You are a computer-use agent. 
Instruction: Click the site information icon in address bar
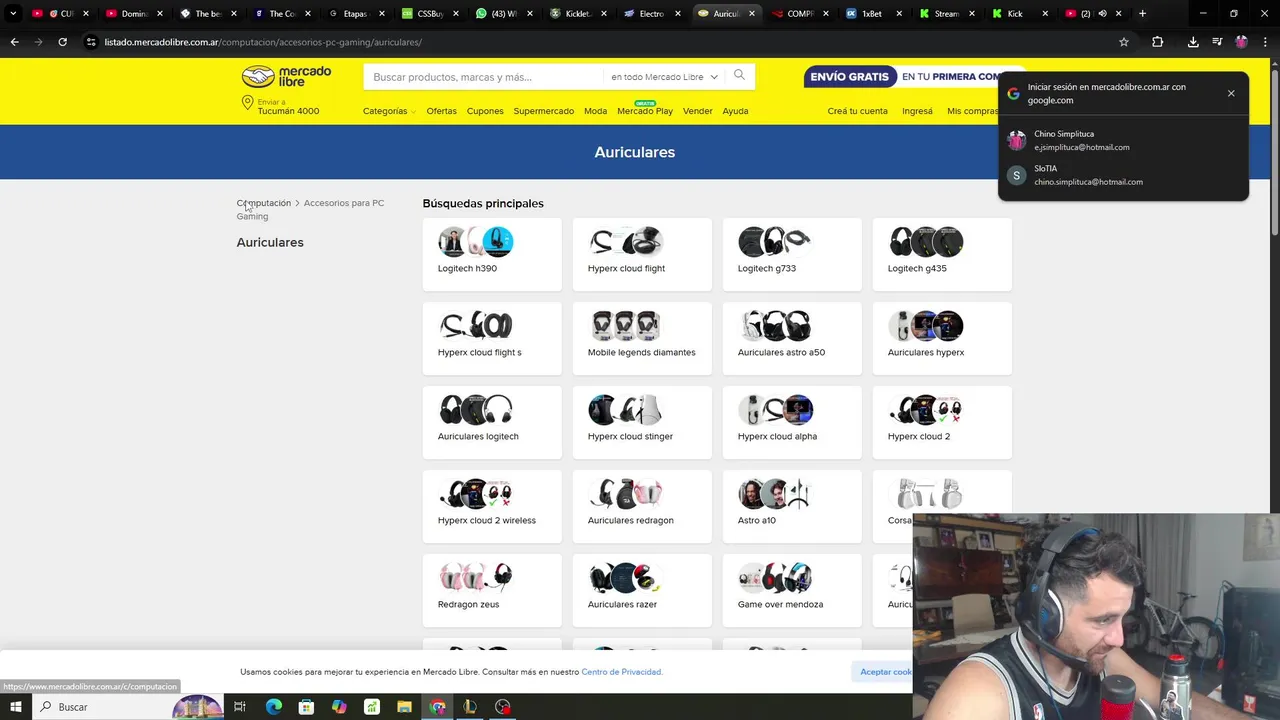91,42
